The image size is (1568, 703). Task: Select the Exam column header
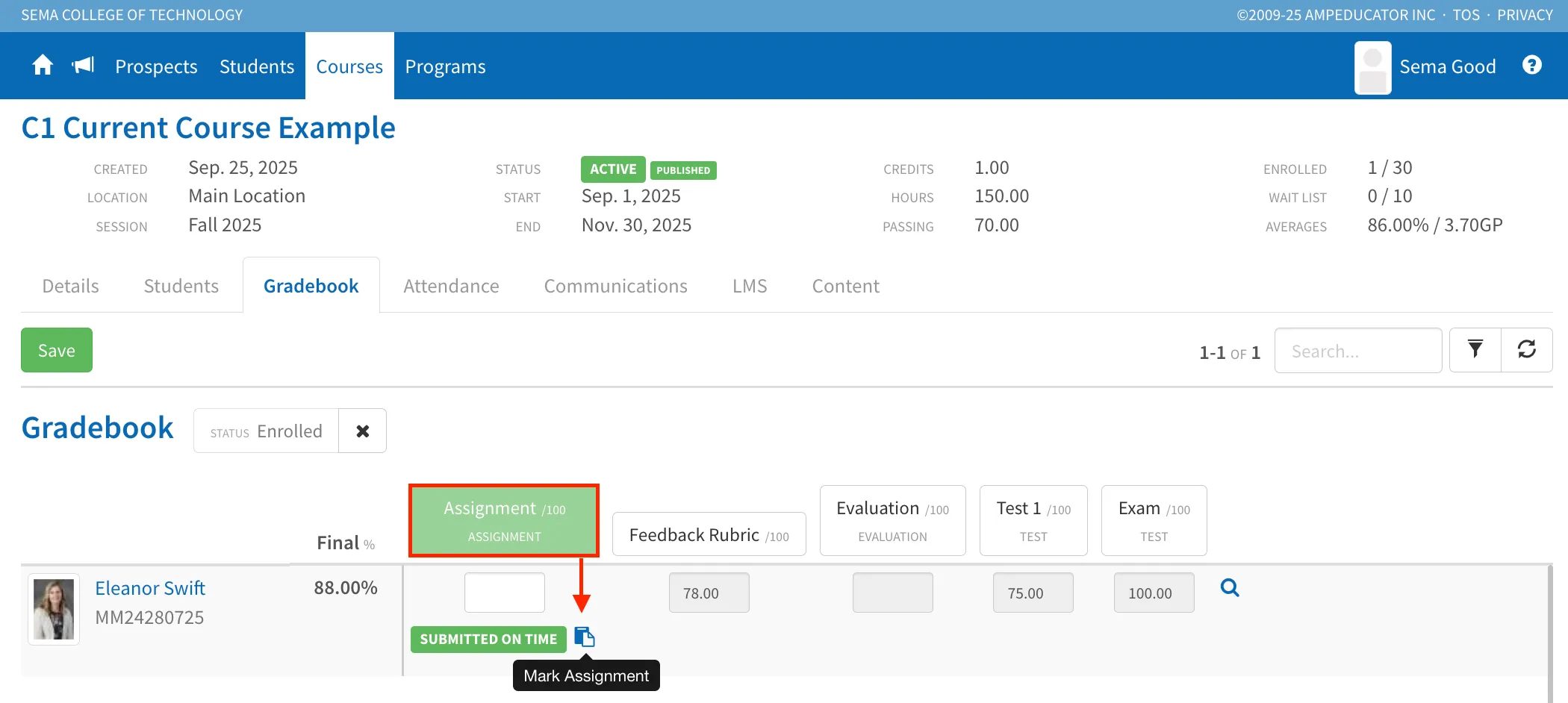(1154, 520)
